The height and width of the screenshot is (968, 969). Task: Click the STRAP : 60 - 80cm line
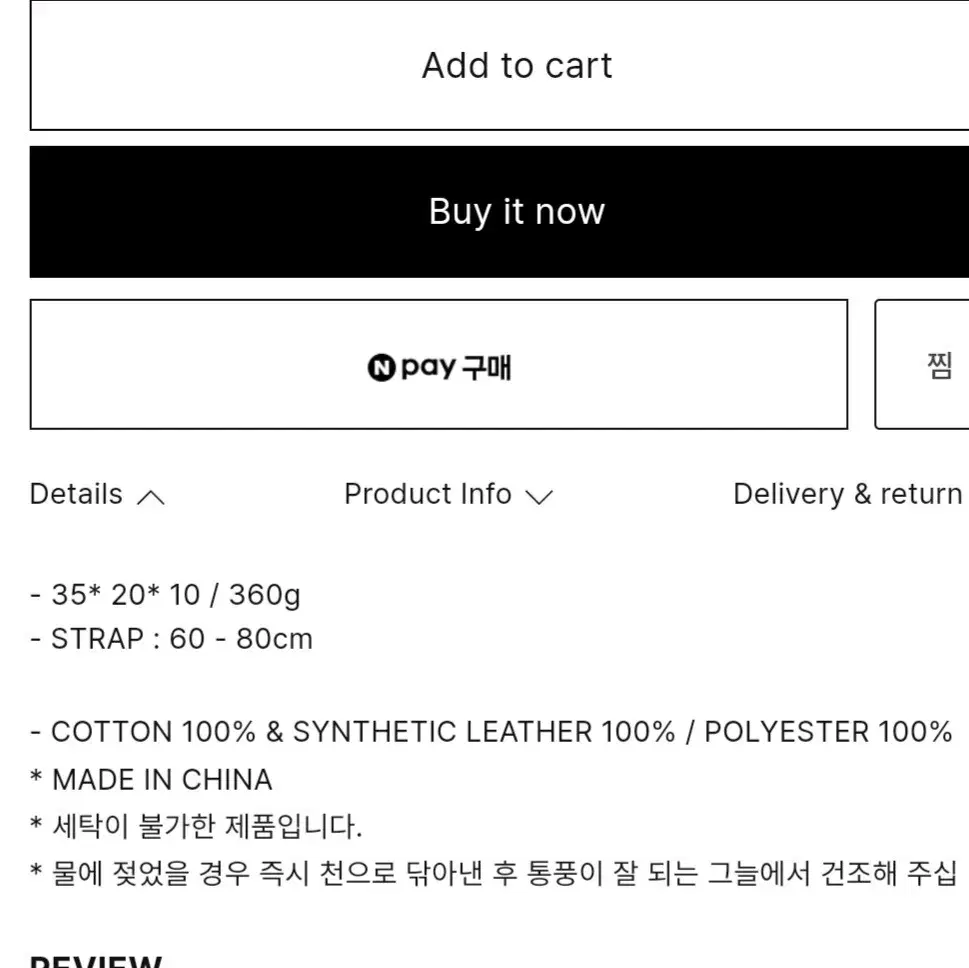[x=171, y=639]
